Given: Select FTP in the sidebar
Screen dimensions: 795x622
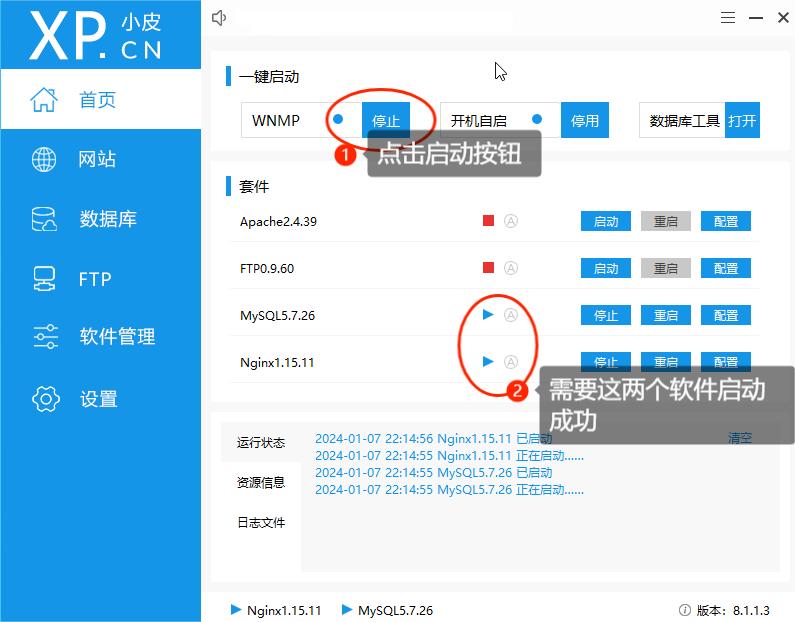Looking at the screenshot, I should 100,279.
